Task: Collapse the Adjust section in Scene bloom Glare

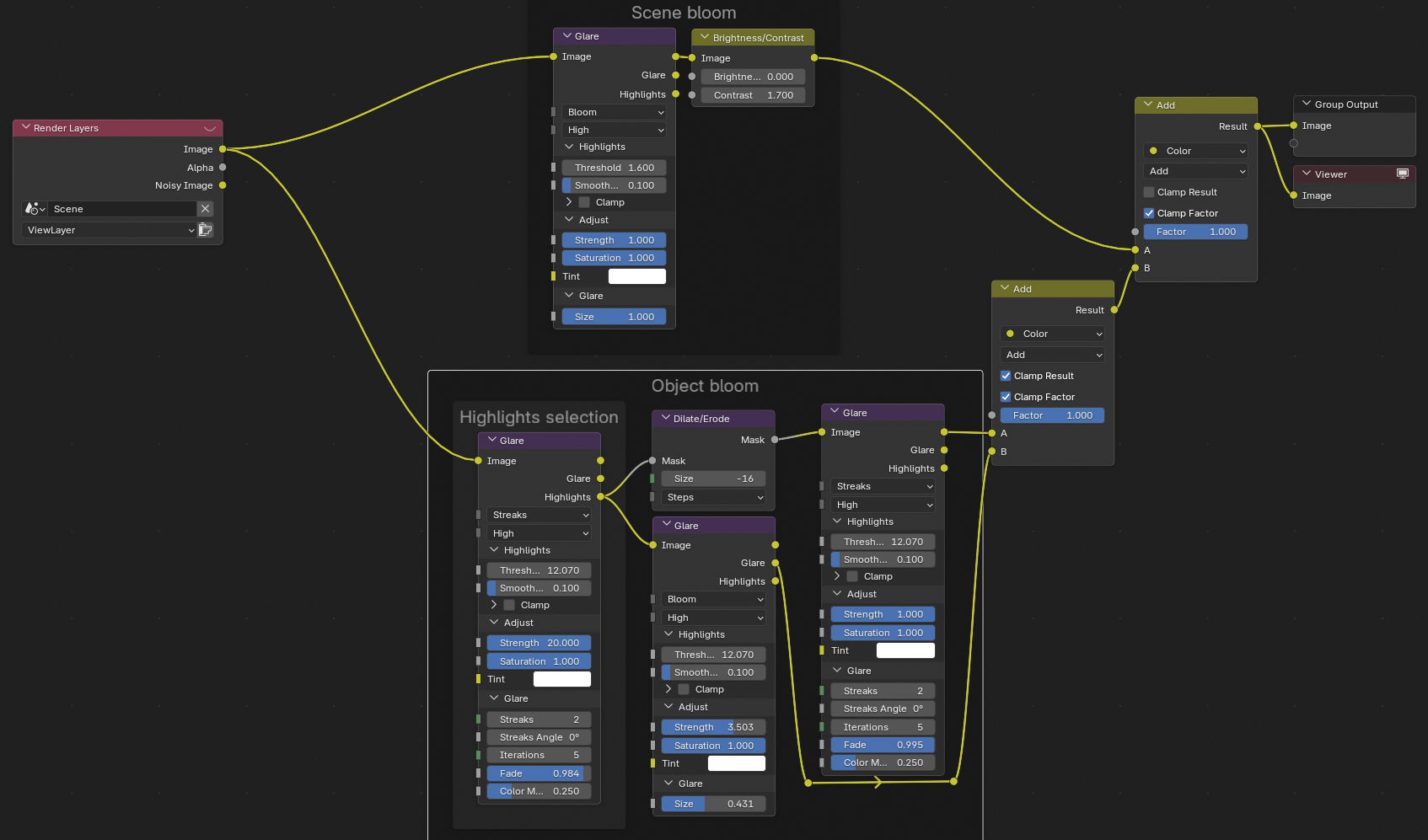Action: (x=569, y=220)
